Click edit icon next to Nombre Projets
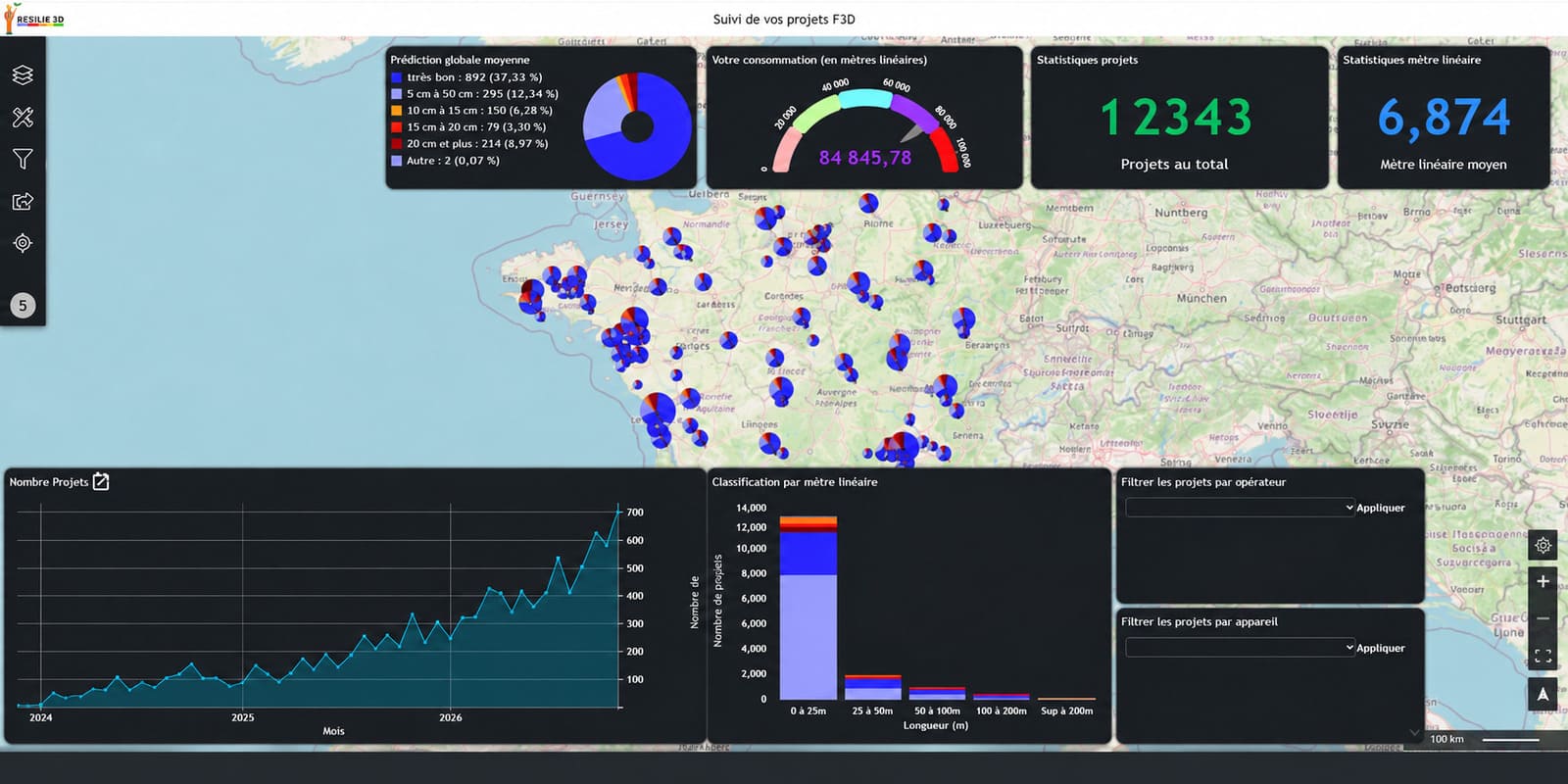This screenshot has height=784, width=1568. point(101,481)
